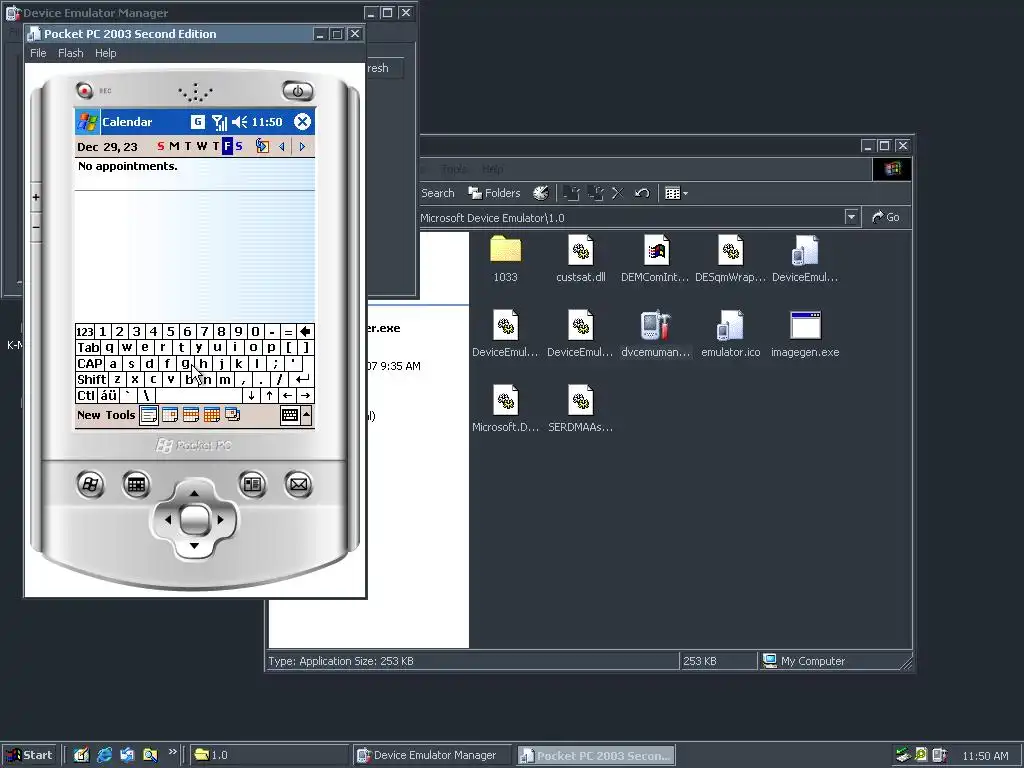Tap the return key on soft keyboard
This screenshot has width=1024, height=768.
tap(302, 379)
